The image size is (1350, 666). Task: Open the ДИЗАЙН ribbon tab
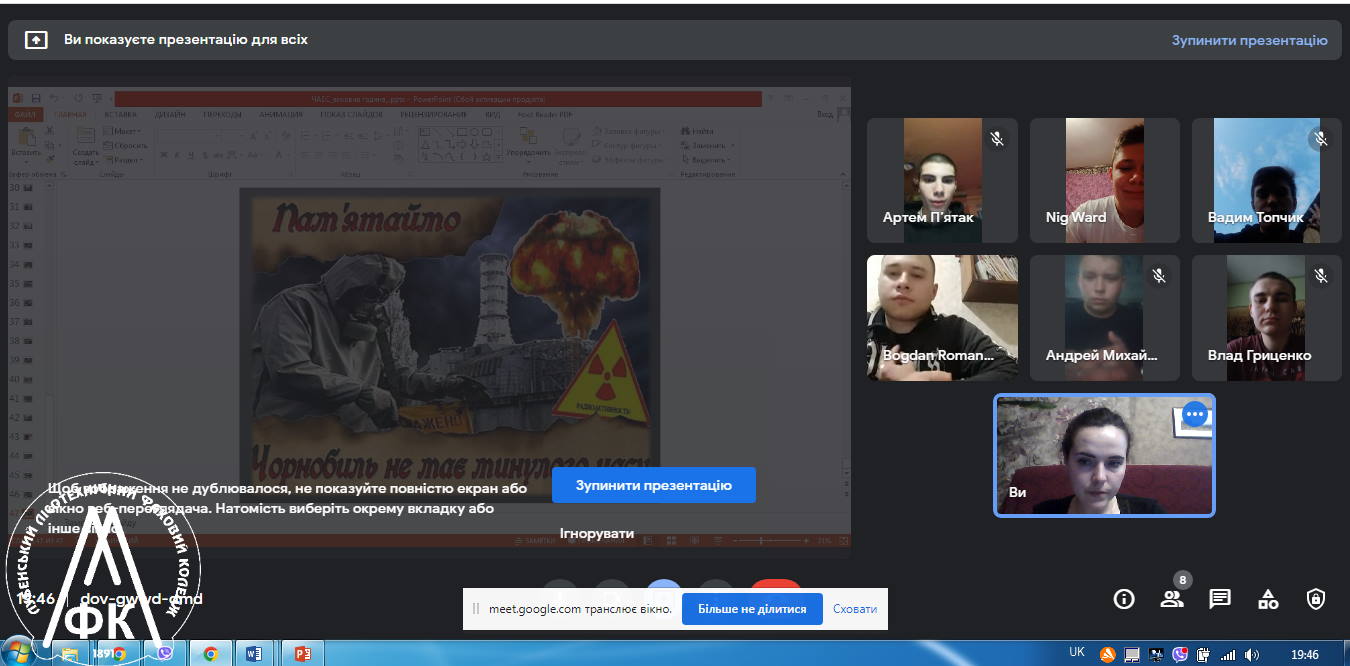[x=170, y=114]
